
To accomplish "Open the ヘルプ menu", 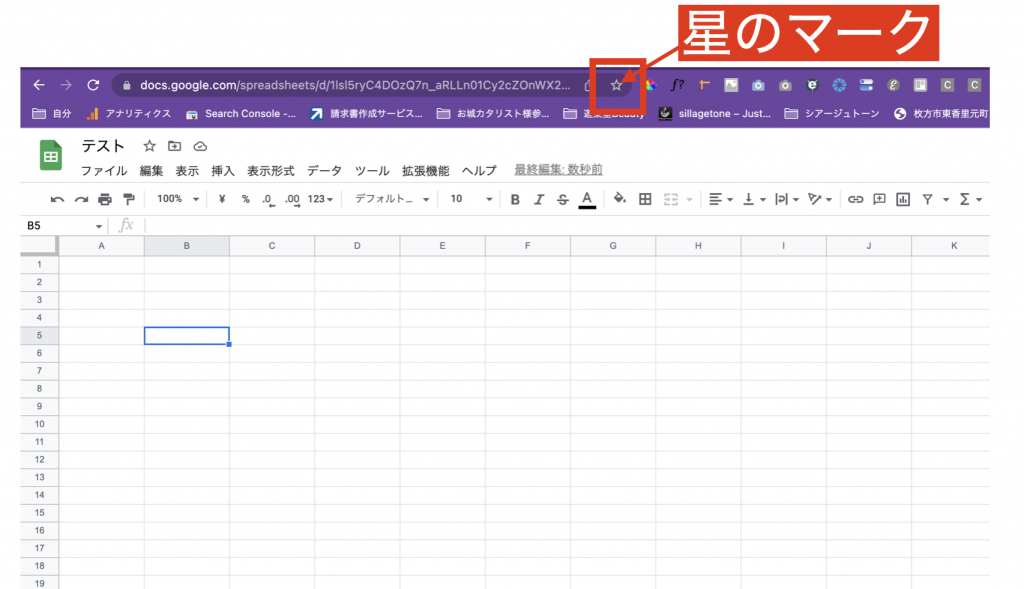I will (x=479, y=170).
